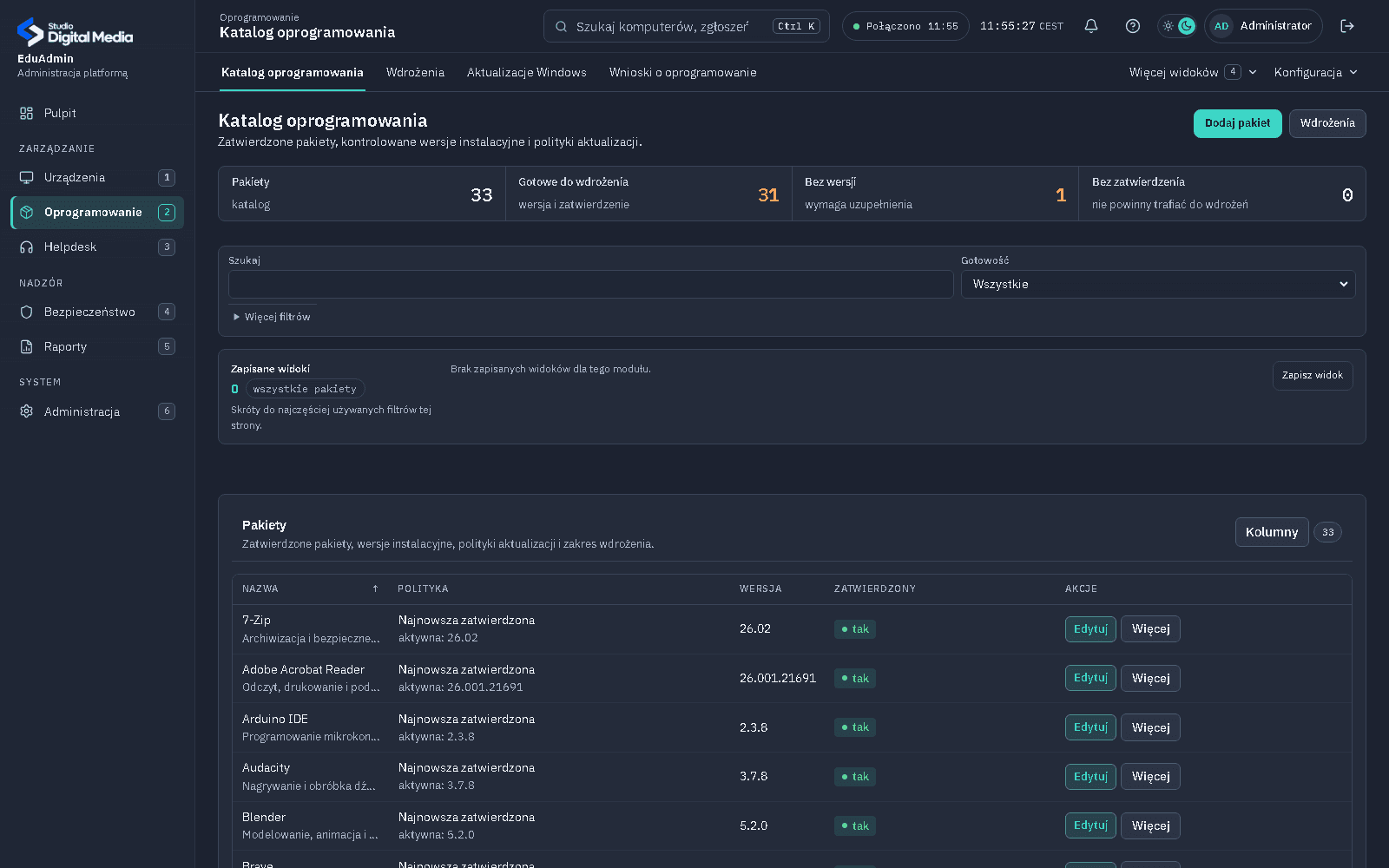Switch to Aktualizacje Windows tab
This screenshot has height=868, width=1389.
(x=527, y=72)
